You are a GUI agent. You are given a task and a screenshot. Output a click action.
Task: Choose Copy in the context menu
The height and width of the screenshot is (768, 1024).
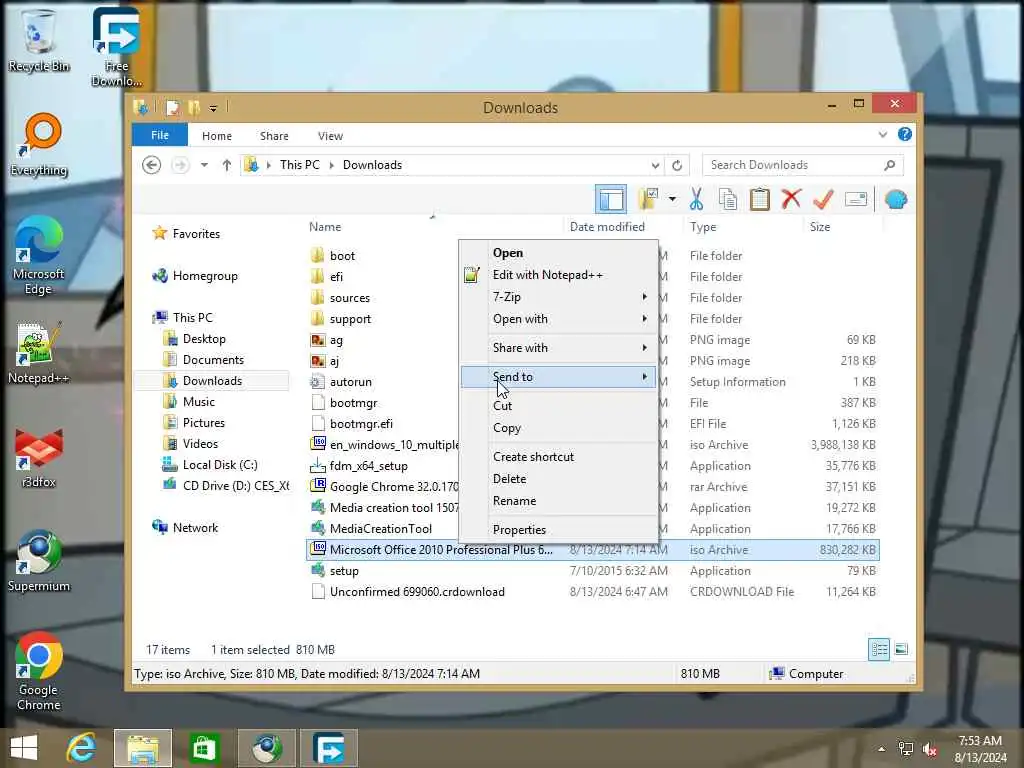[558, 428]
